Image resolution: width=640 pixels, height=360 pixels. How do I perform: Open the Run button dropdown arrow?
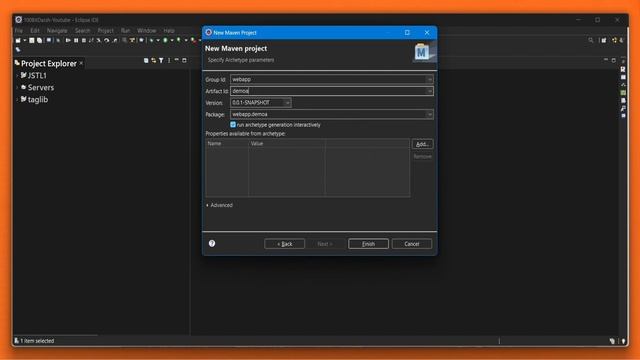(172, 40)
